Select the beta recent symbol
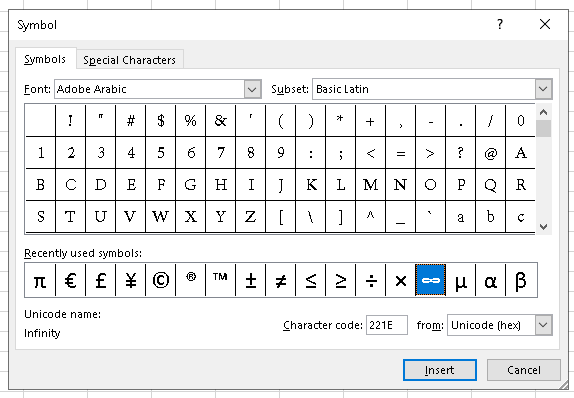Screen dimensions: 574x398 [521, 280]
